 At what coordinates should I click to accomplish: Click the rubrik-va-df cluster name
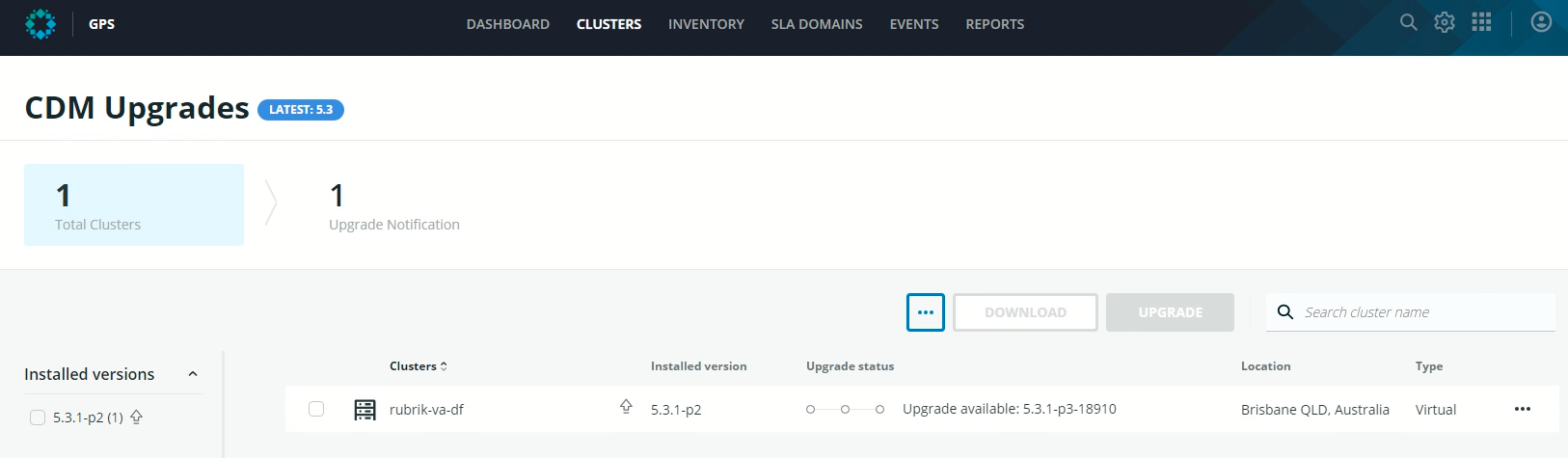pos(426,410)
